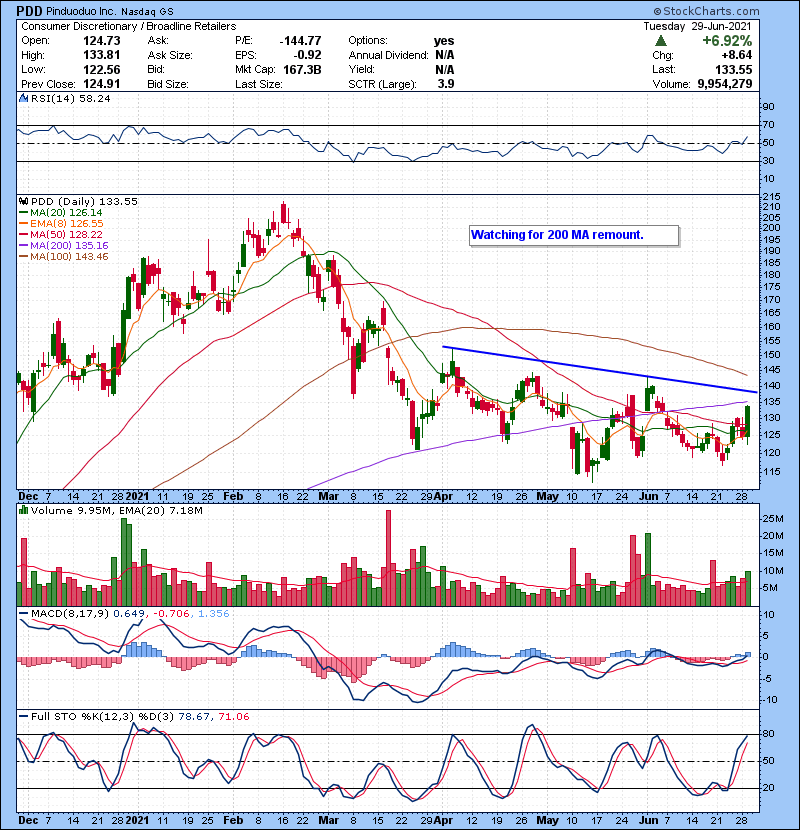Click the +6.92% percent change

coord(727,41)
